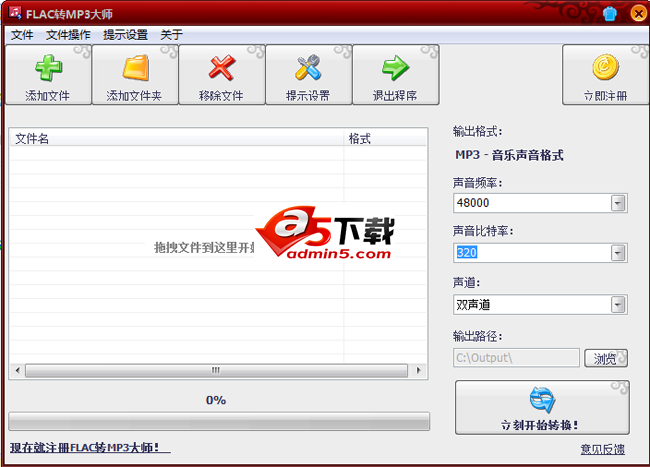Expand the 声音比特率 320 dropdown arrow
The width and height of the screenshot is (650, 467).
[x=618, y=253]
